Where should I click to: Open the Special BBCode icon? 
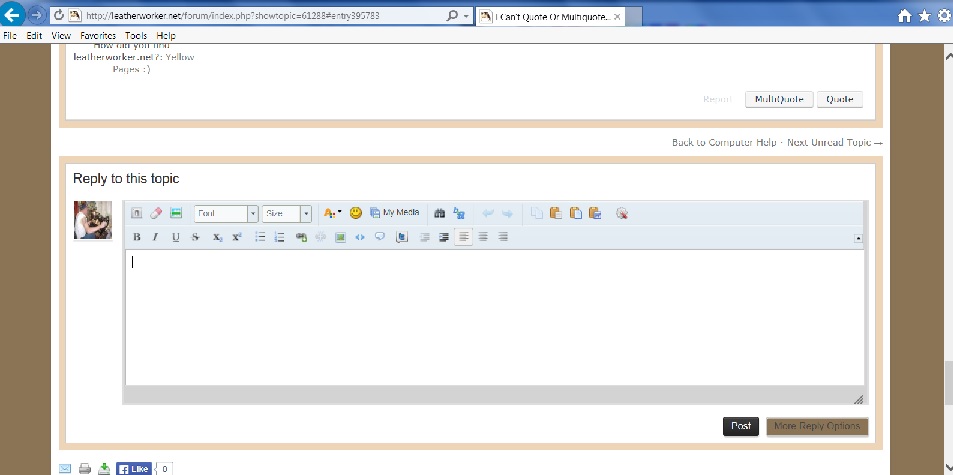click(176, 213)
